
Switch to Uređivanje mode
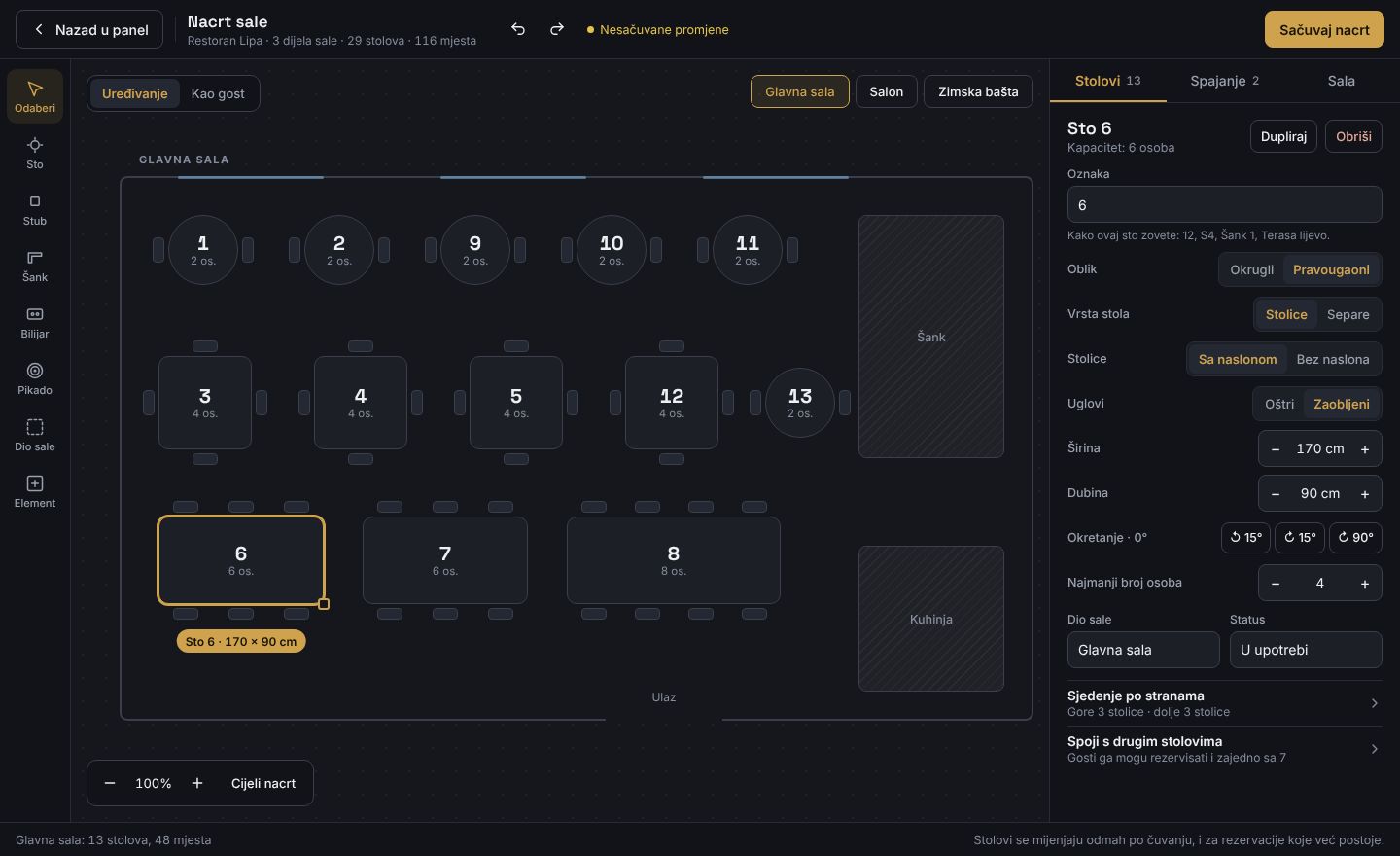click(x=135, y=93)
